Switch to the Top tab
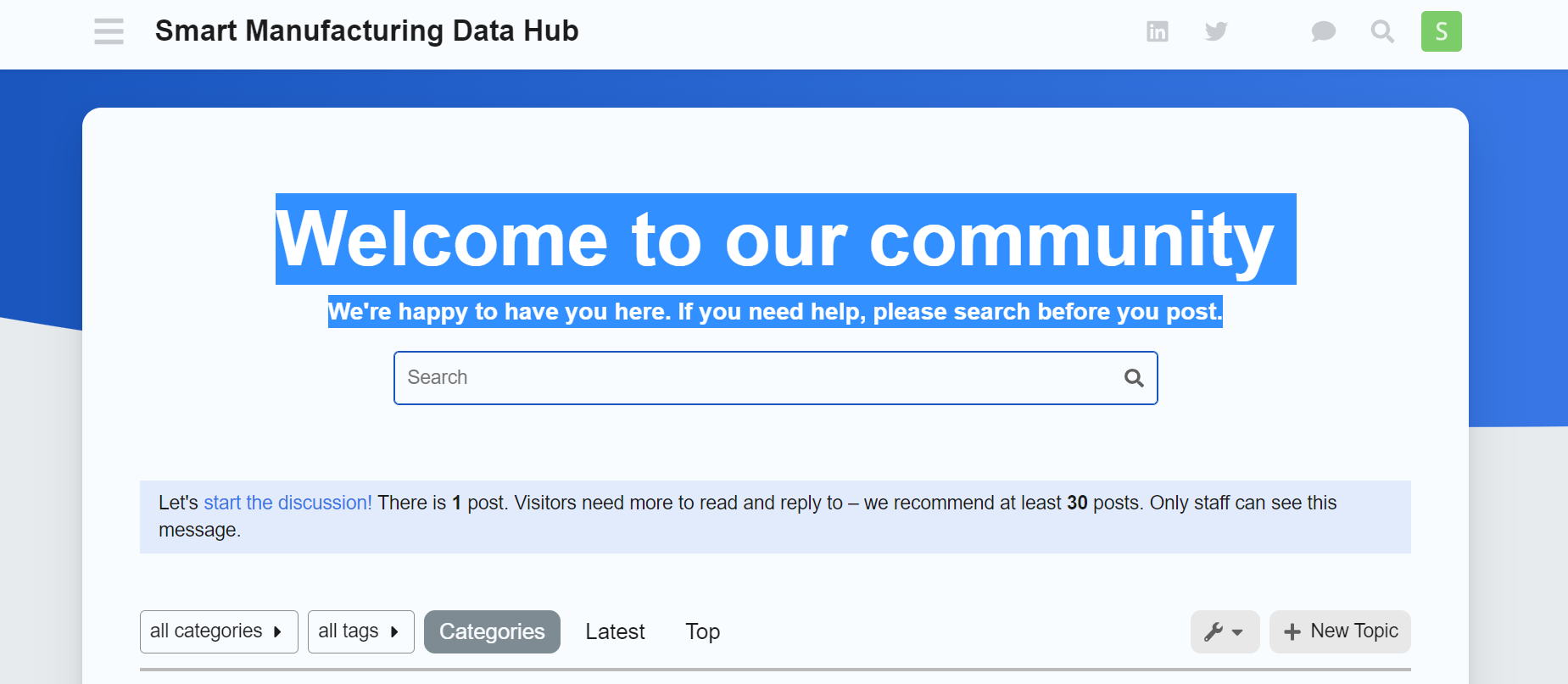This screenshot has width=1568, height=684. (x=702, y=631)
